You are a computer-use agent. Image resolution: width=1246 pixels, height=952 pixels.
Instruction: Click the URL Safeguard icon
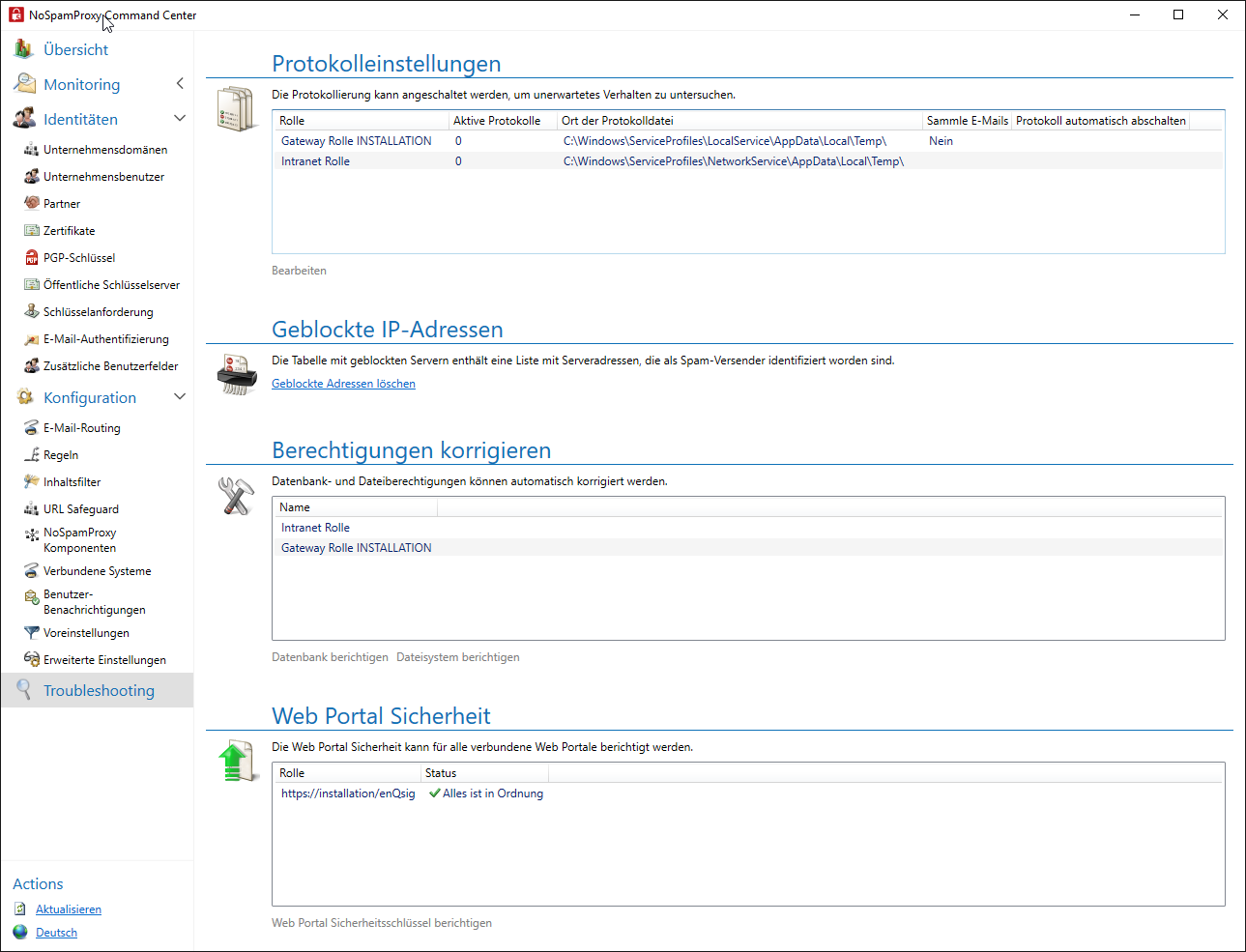[32, 509]
